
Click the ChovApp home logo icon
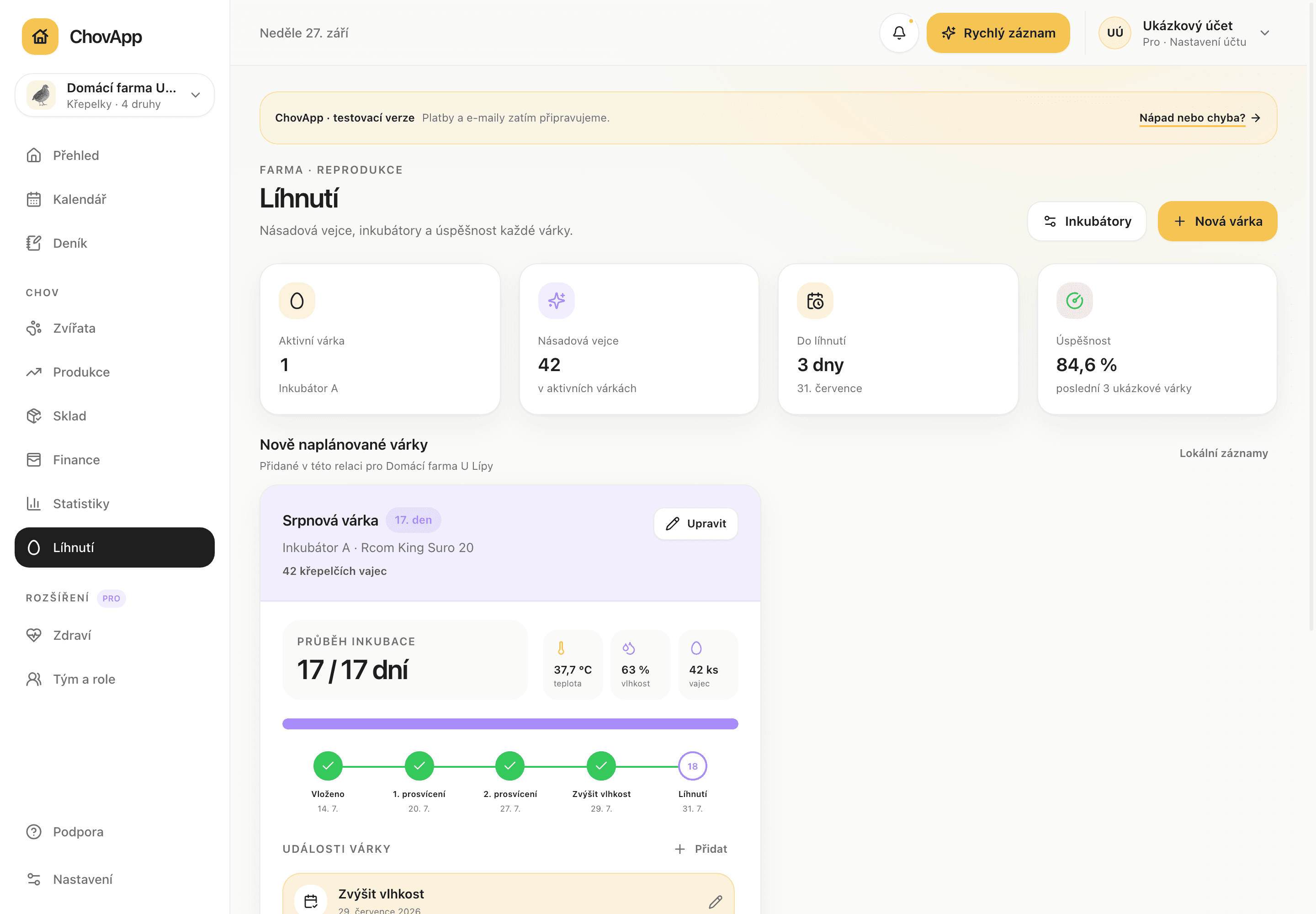click(40, 37)
